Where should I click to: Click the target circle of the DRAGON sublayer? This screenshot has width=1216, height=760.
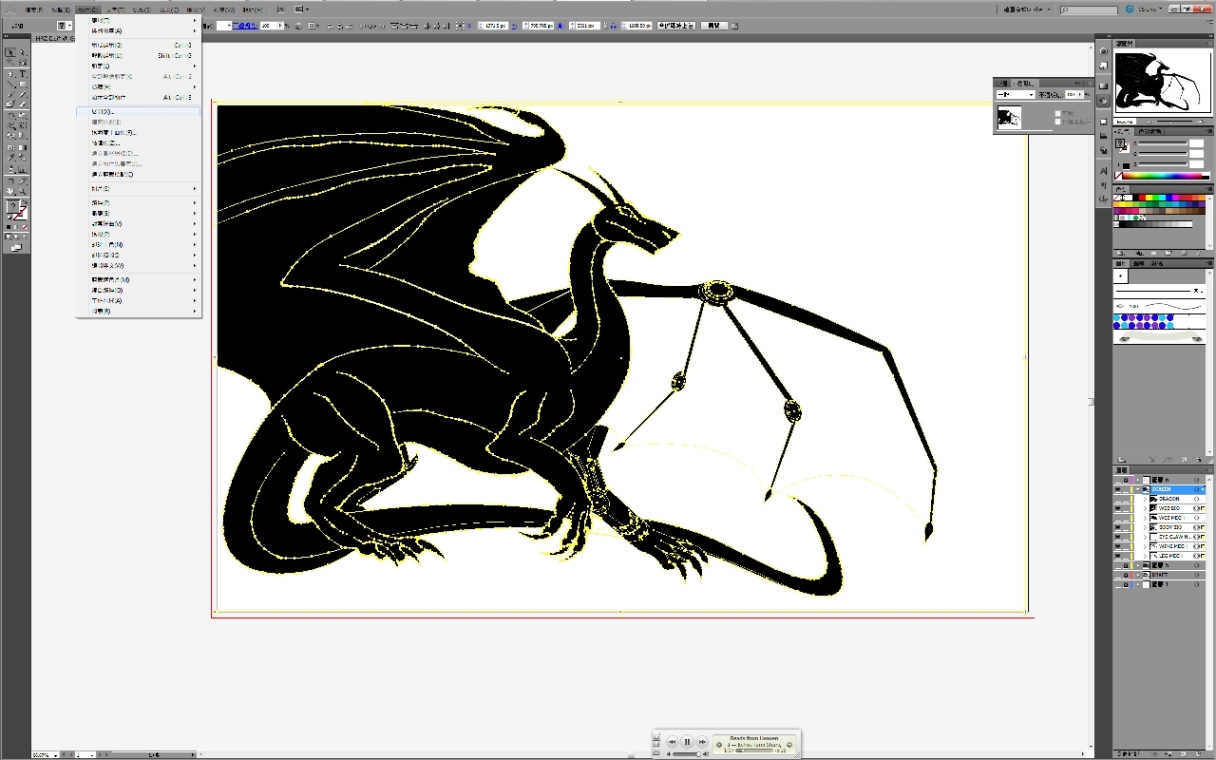tap(1196, 499)
